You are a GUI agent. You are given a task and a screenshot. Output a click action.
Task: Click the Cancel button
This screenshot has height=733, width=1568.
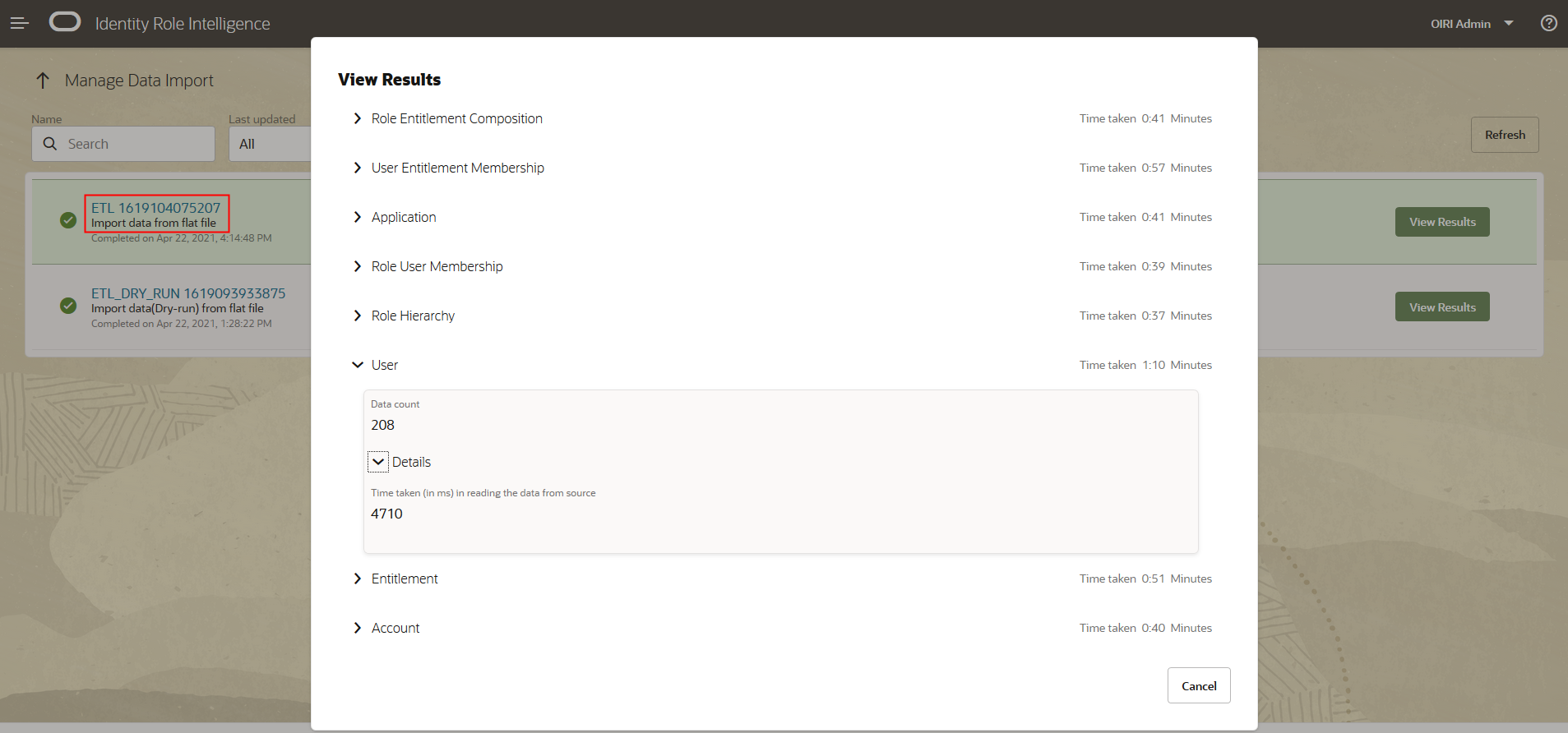tap(1199, 685)
